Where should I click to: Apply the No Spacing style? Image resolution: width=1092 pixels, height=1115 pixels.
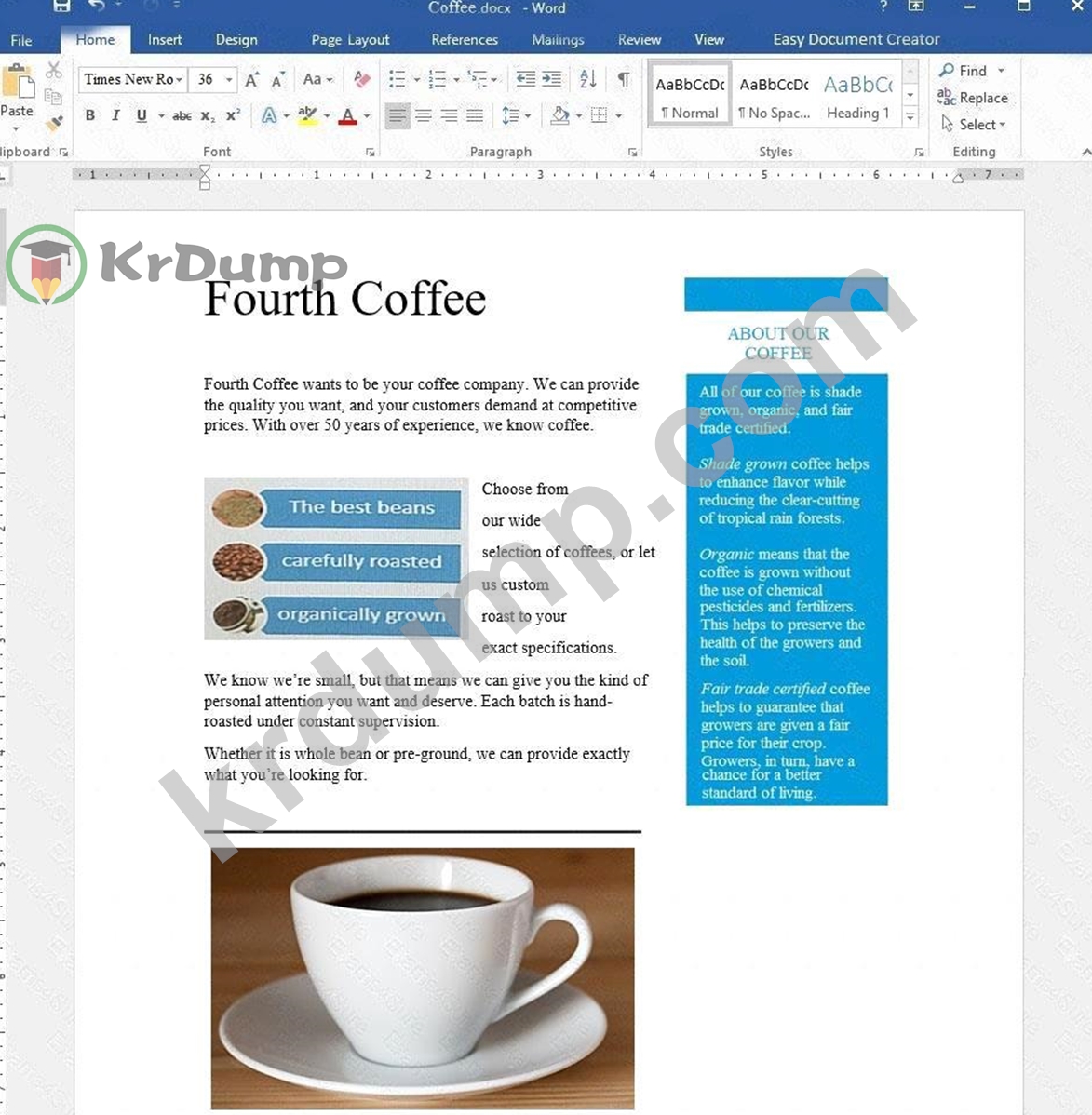(x=774, y=95)
